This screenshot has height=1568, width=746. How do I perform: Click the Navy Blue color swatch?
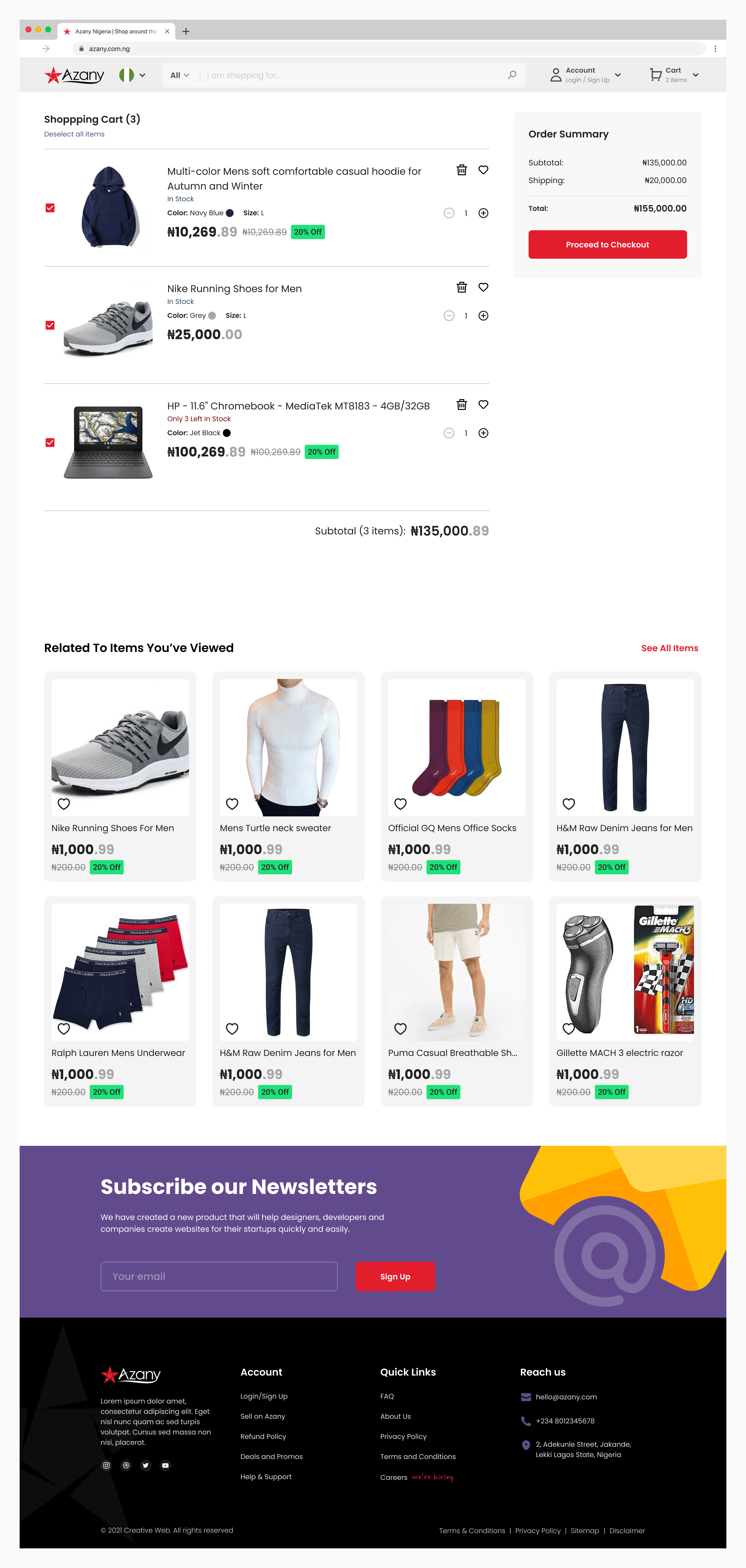pyautogui.click(x=229, y=213)
